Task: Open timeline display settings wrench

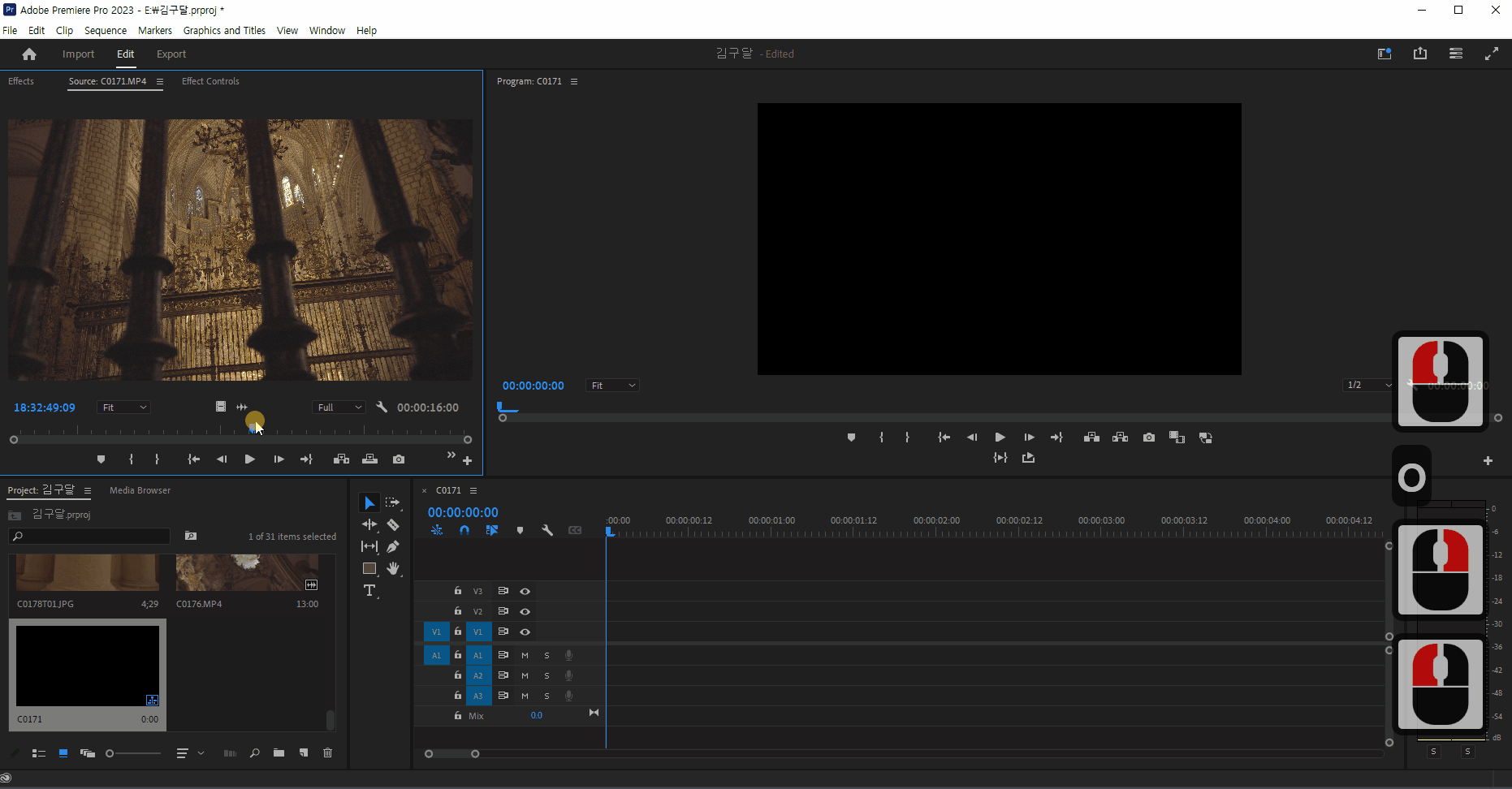Action: (x=547, y=530)
